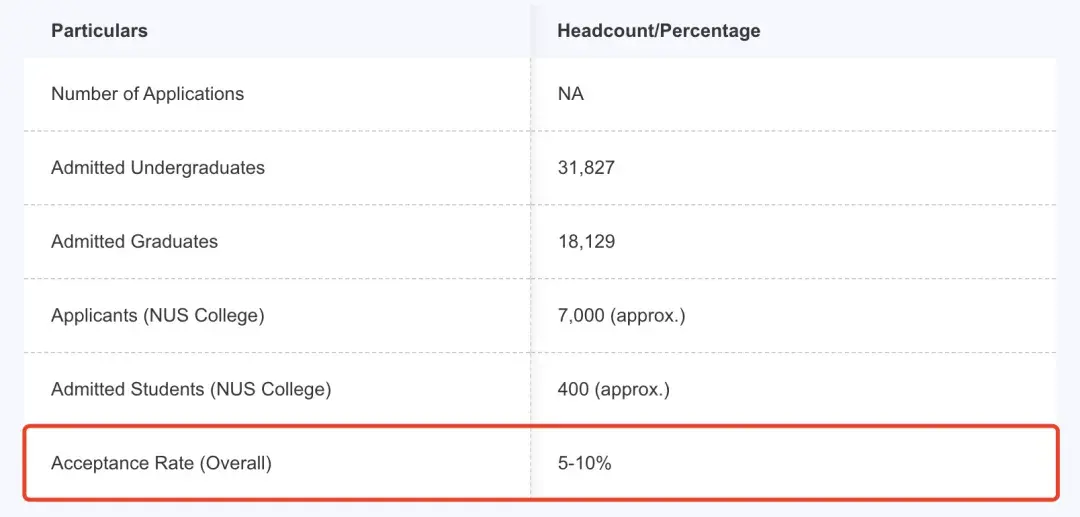Select the Admitted Undergraduates row label
This screenshot has height=517, width=1080.
click(157, 168)
